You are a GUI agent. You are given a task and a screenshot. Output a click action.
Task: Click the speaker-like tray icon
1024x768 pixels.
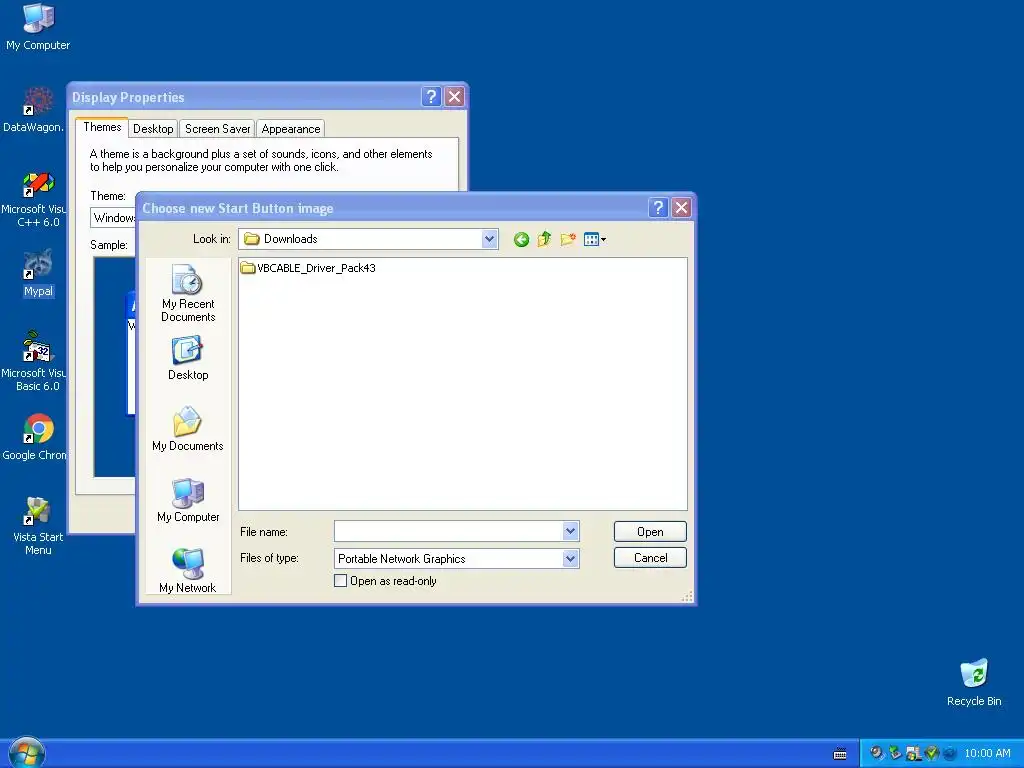point(876,753)
